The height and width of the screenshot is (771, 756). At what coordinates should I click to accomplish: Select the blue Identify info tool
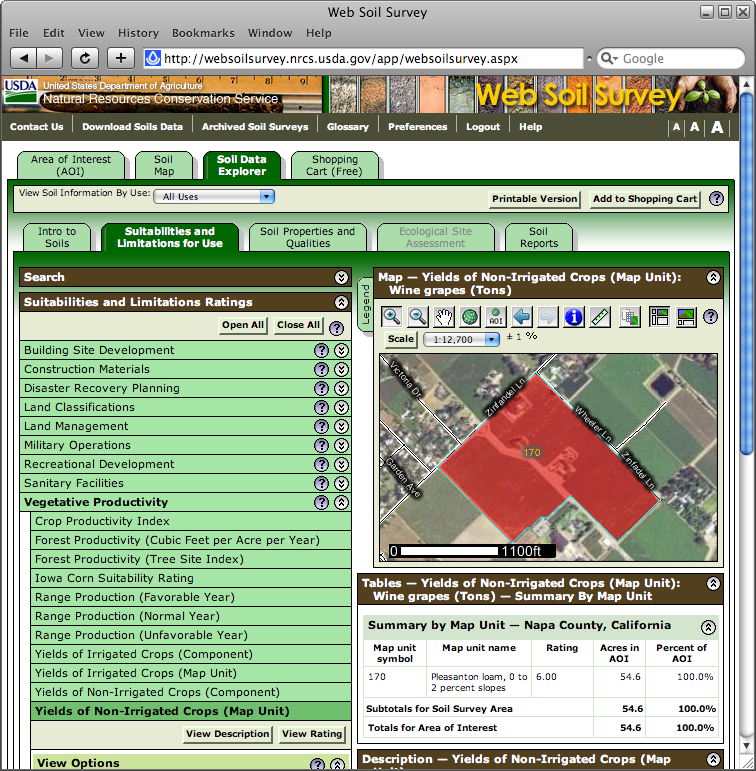[574, 317]
